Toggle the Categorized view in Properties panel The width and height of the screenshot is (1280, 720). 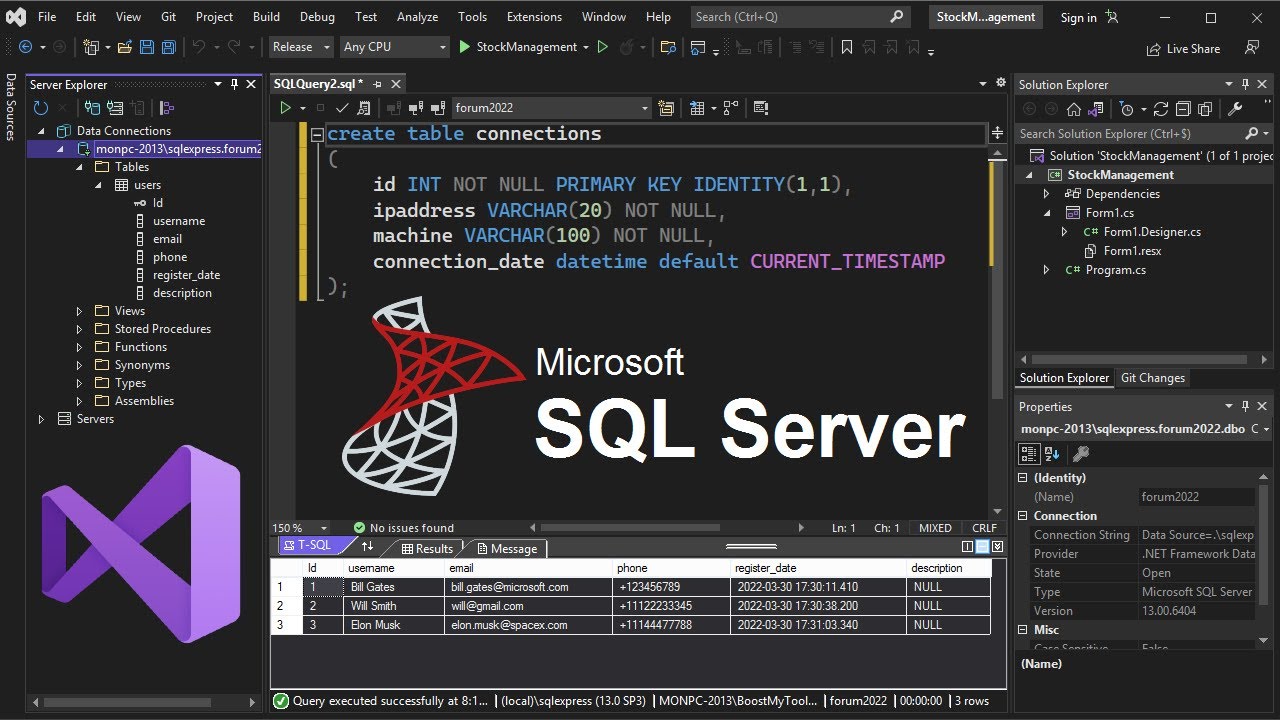tap(1029, 454)
